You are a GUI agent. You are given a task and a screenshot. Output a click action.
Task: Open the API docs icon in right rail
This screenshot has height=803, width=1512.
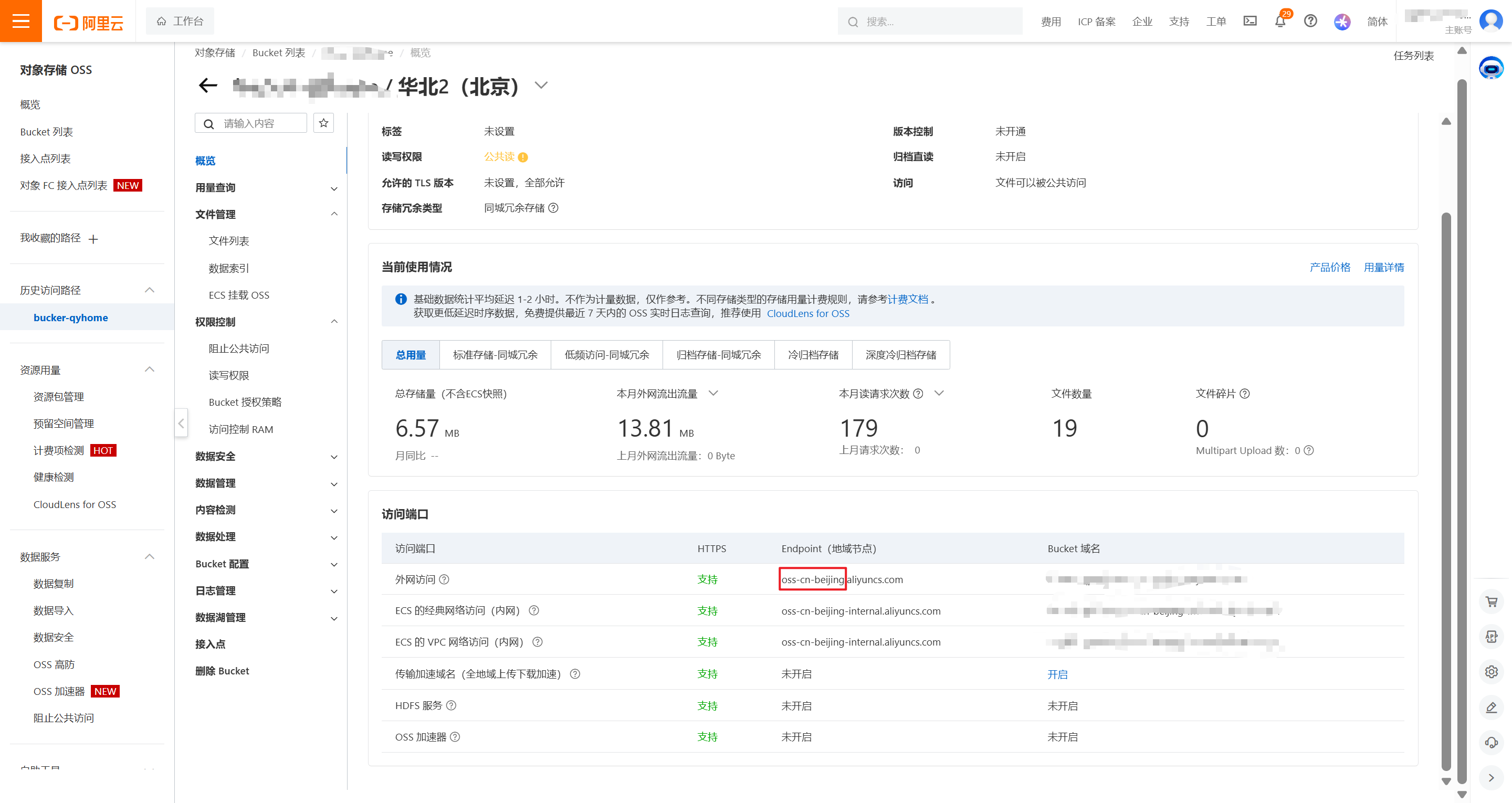pos(1492,637)
